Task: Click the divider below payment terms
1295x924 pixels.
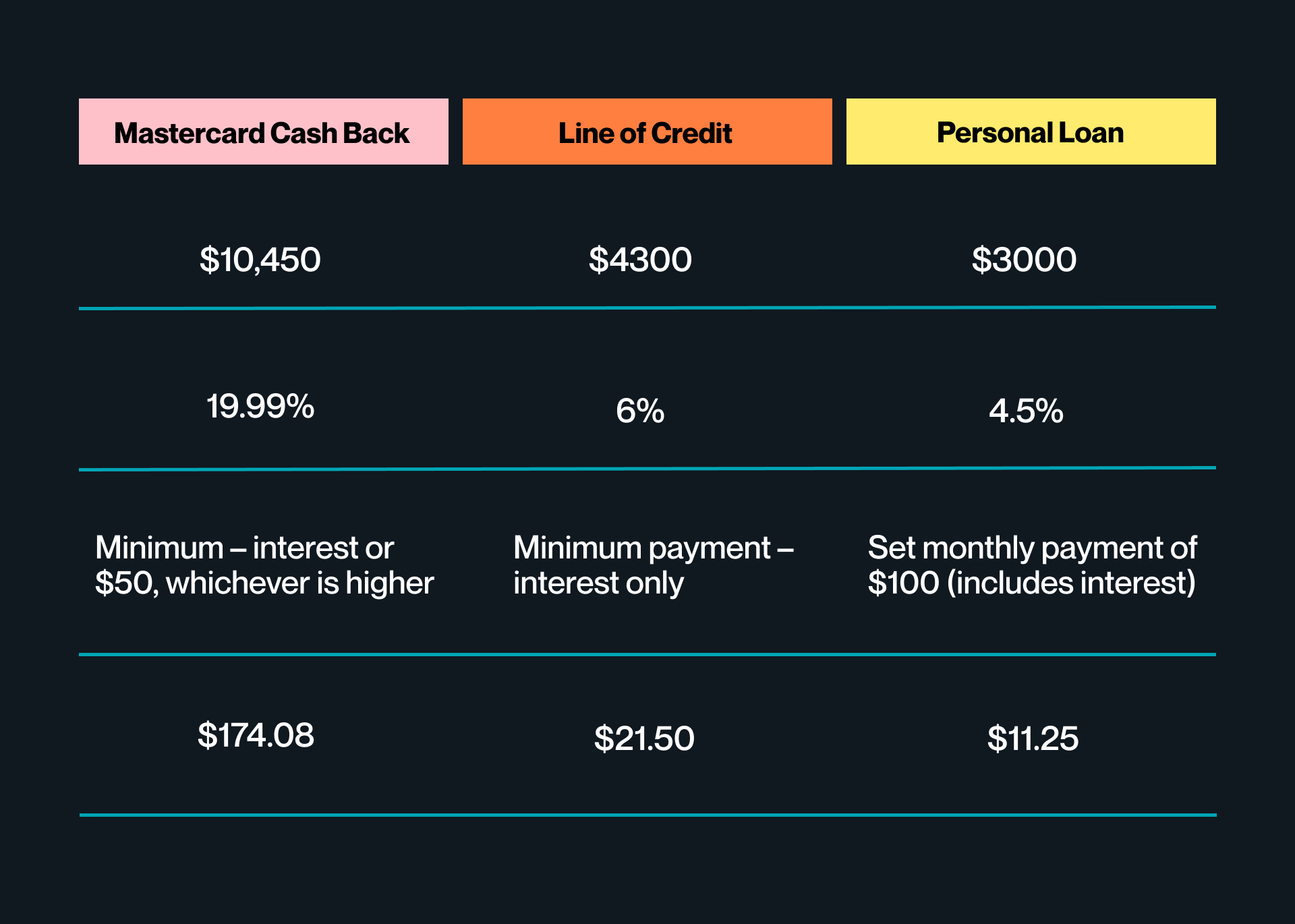Action: pyautogui.click(x=647, y=654)
